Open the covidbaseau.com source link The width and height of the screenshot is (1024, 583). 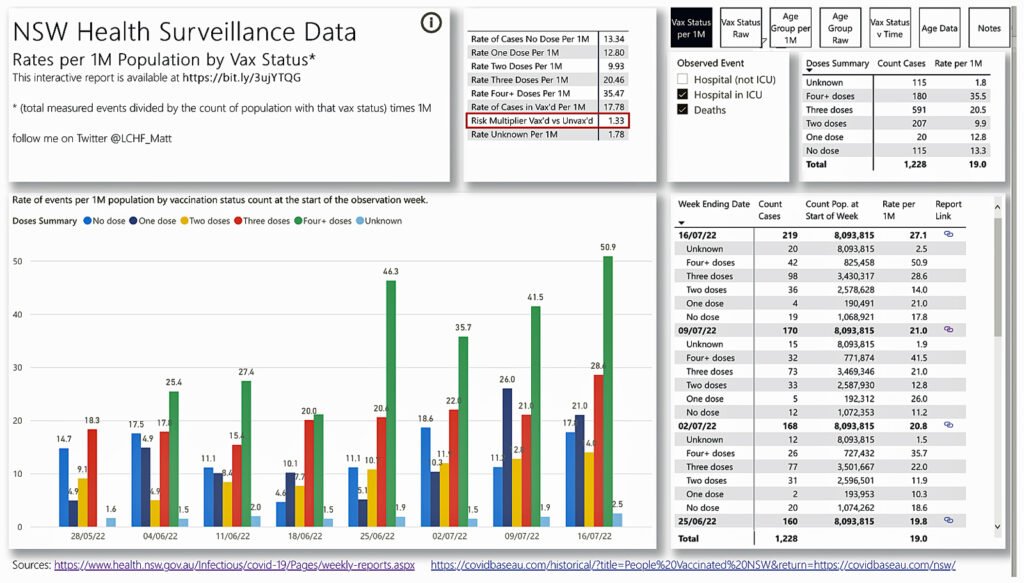point(693,565)
